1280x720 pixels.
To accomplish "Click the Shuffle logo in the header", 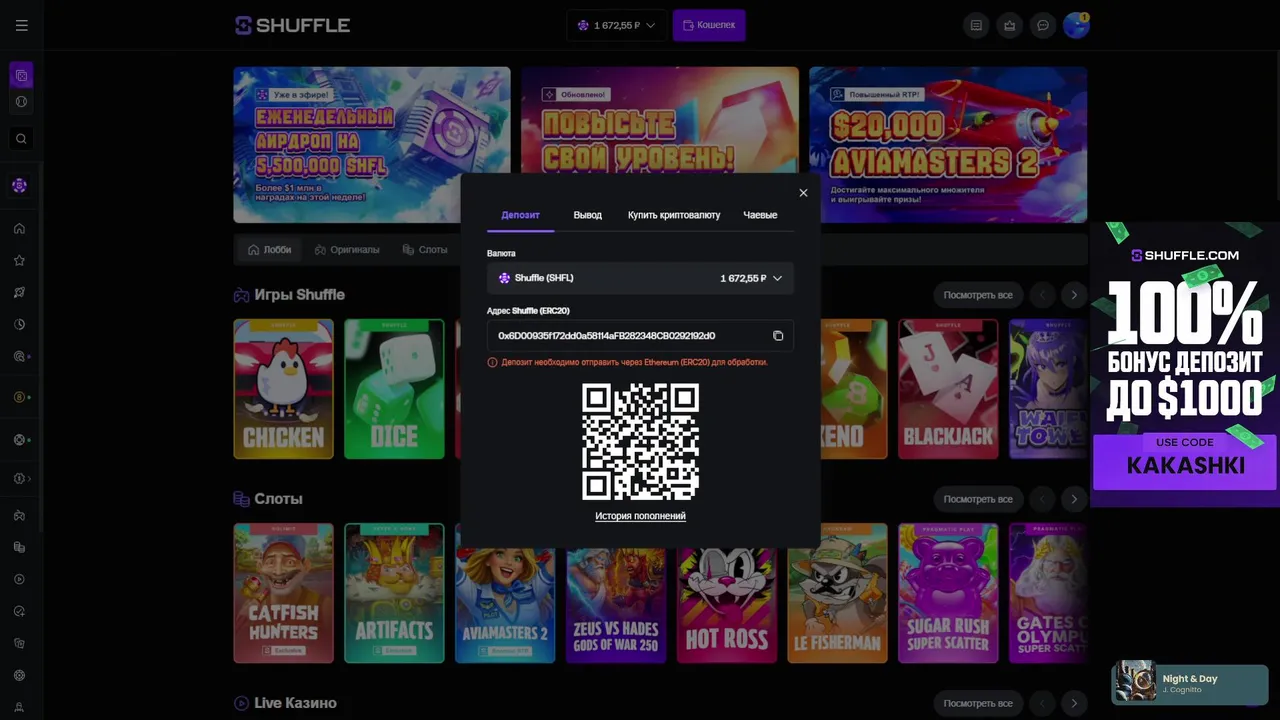I will click(x=292, y=25).
